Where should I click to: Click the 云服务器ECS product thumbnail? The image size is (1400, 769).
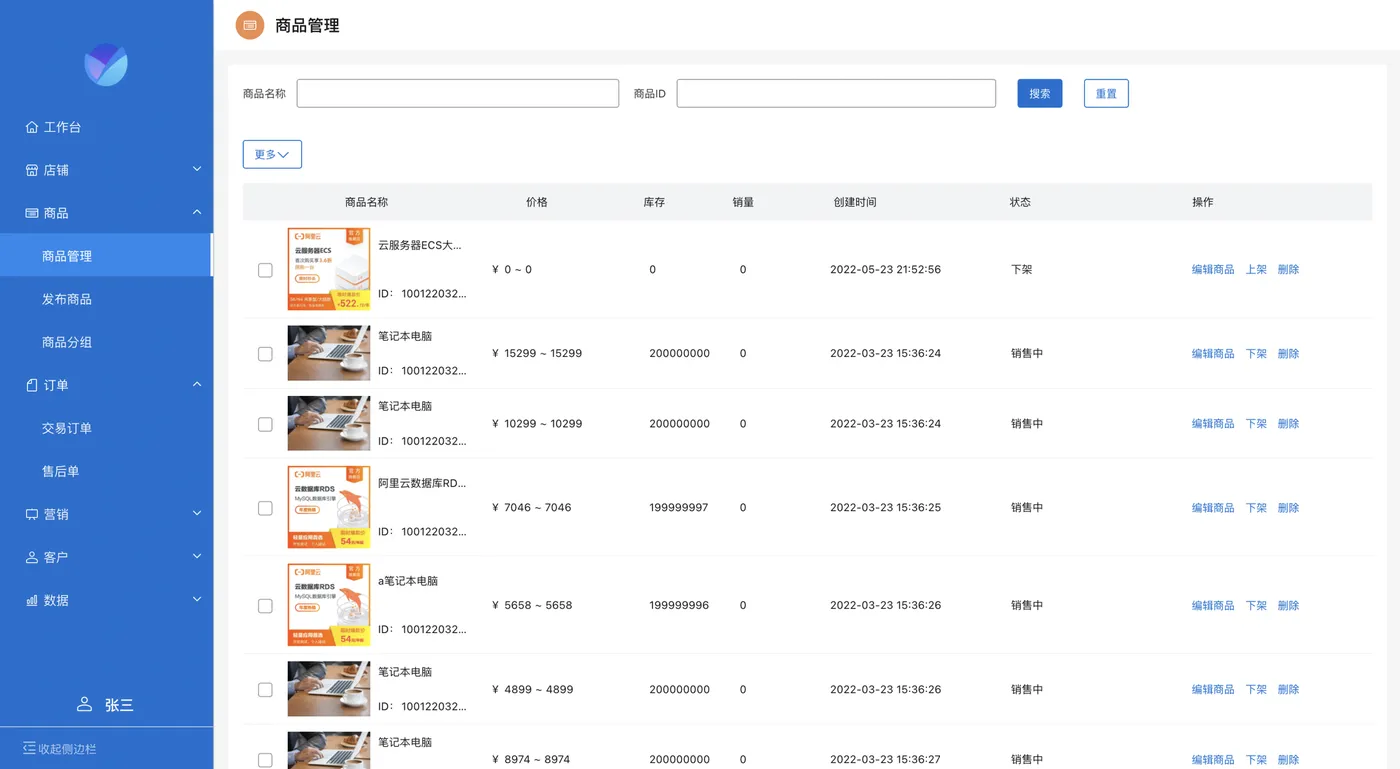329,269
